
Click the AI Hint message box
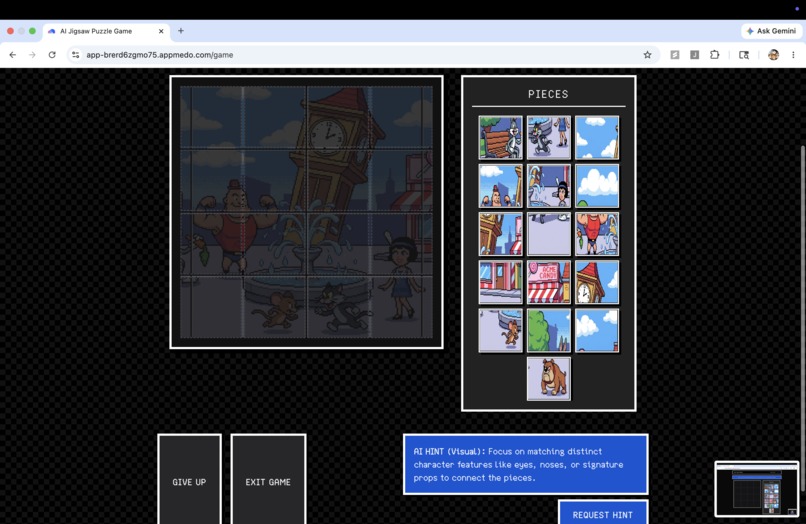tap(525, 464)
